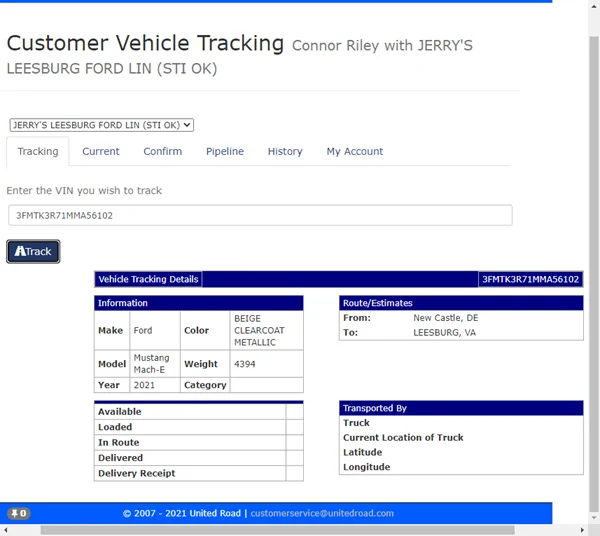The width and height of the screenshot is (600, 536).
Task: Open the My Account tab
Action: coord(355,152)
